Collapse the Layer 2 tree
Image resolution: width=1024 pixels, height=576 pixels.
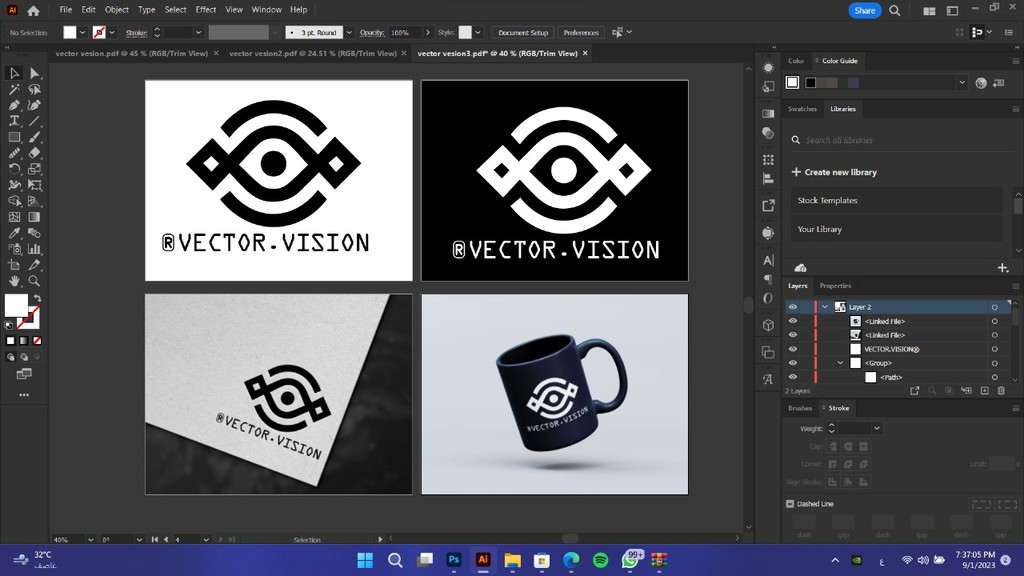825,307
